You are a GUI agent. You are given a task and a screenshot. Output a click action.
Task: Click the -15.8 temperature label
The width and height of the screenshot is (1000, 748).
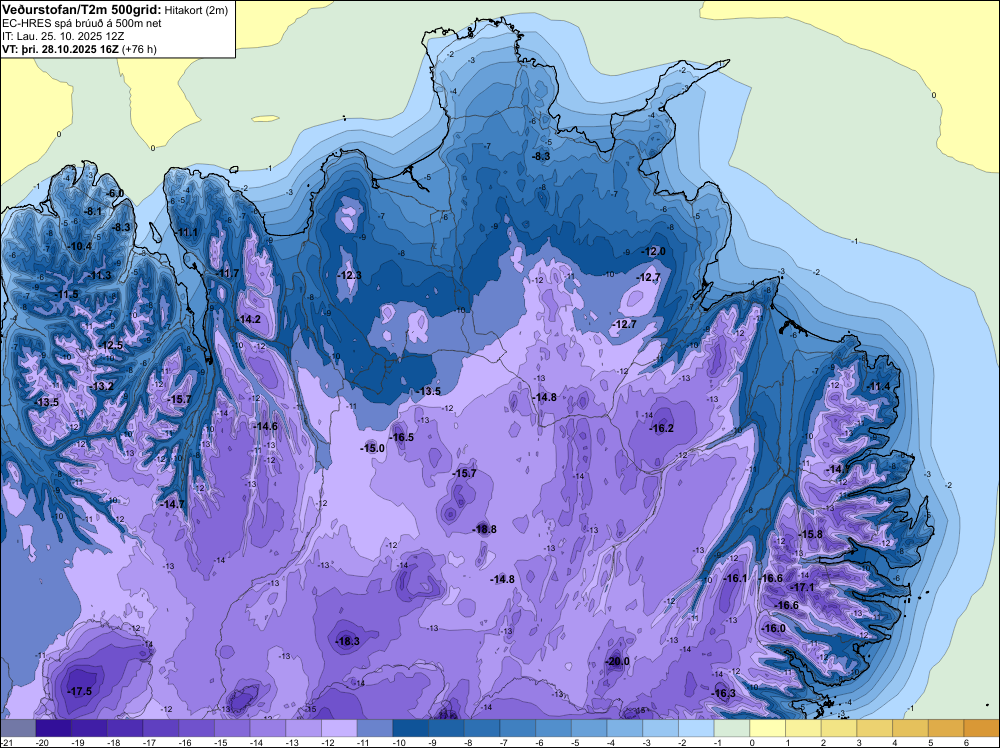coord(811,534)
